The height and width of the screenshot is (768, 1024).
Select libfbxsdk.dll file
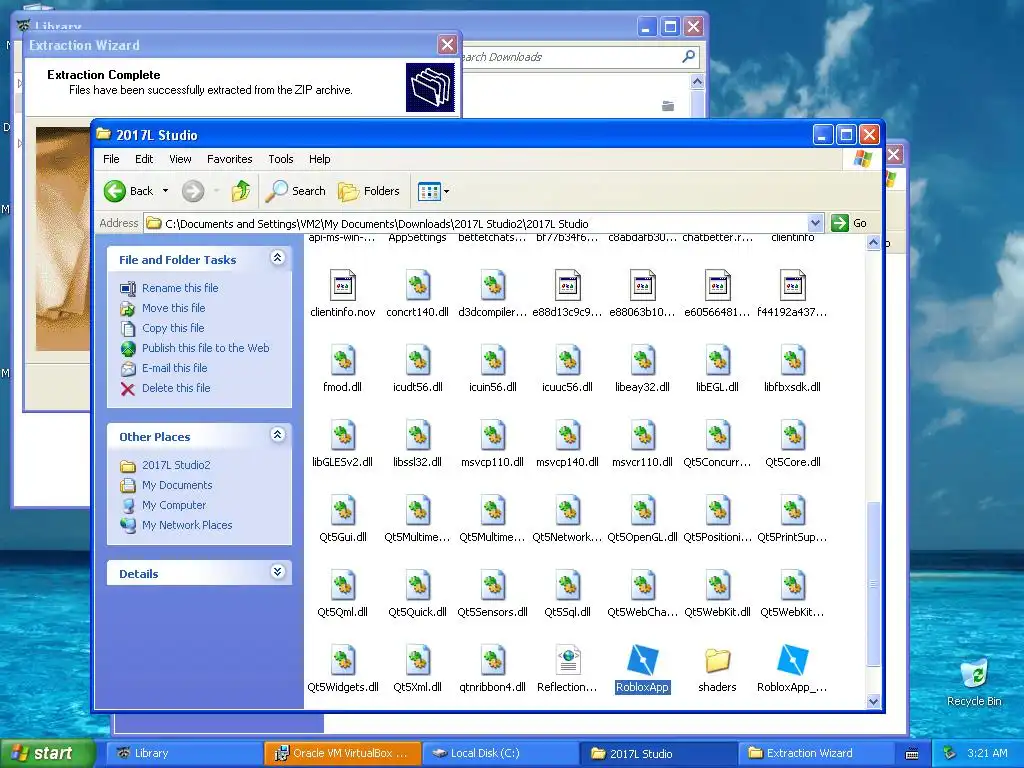(x=792, y=360)
